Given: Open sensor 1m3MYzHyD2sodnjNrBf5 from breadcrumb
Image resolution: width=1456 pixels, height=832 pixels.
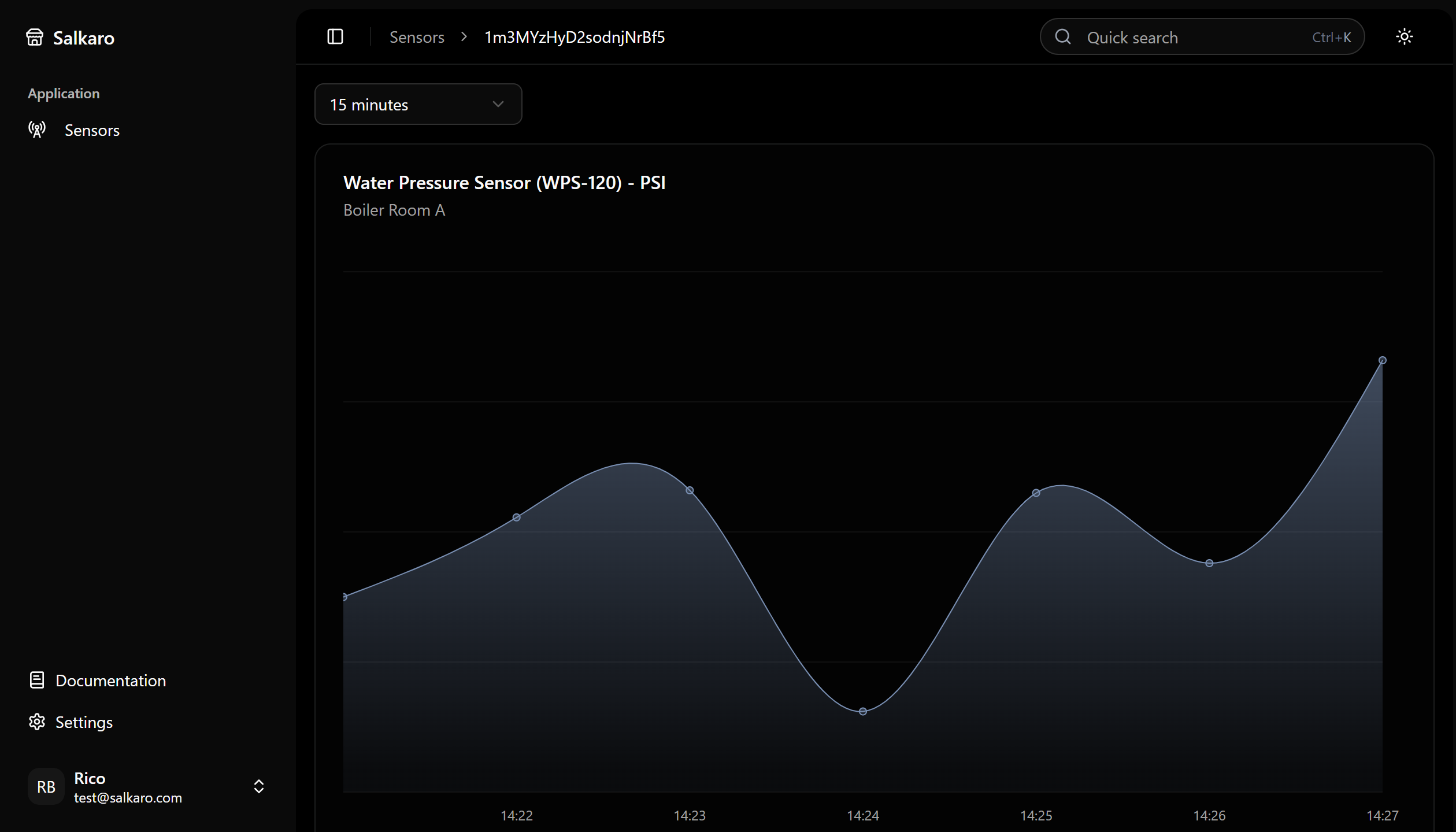Looking at the screenshot, I should pos(575,36).
